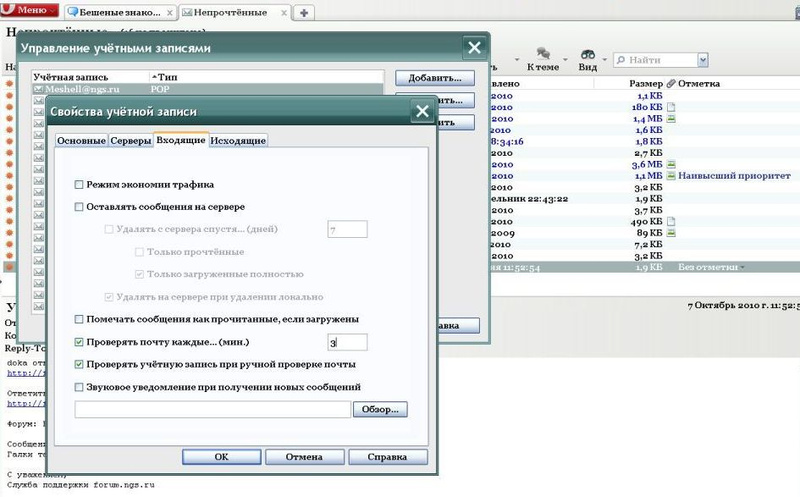
Task: Click envelope icon beside Meshell@ngs.ru account
Action: tap(38, 89)
